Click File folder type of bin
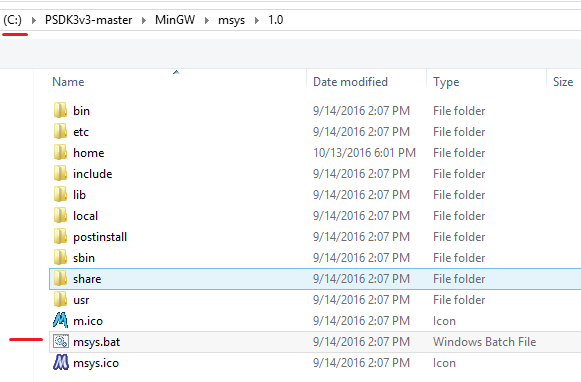Viewport: 581px width, 382px height. point(459,111)
